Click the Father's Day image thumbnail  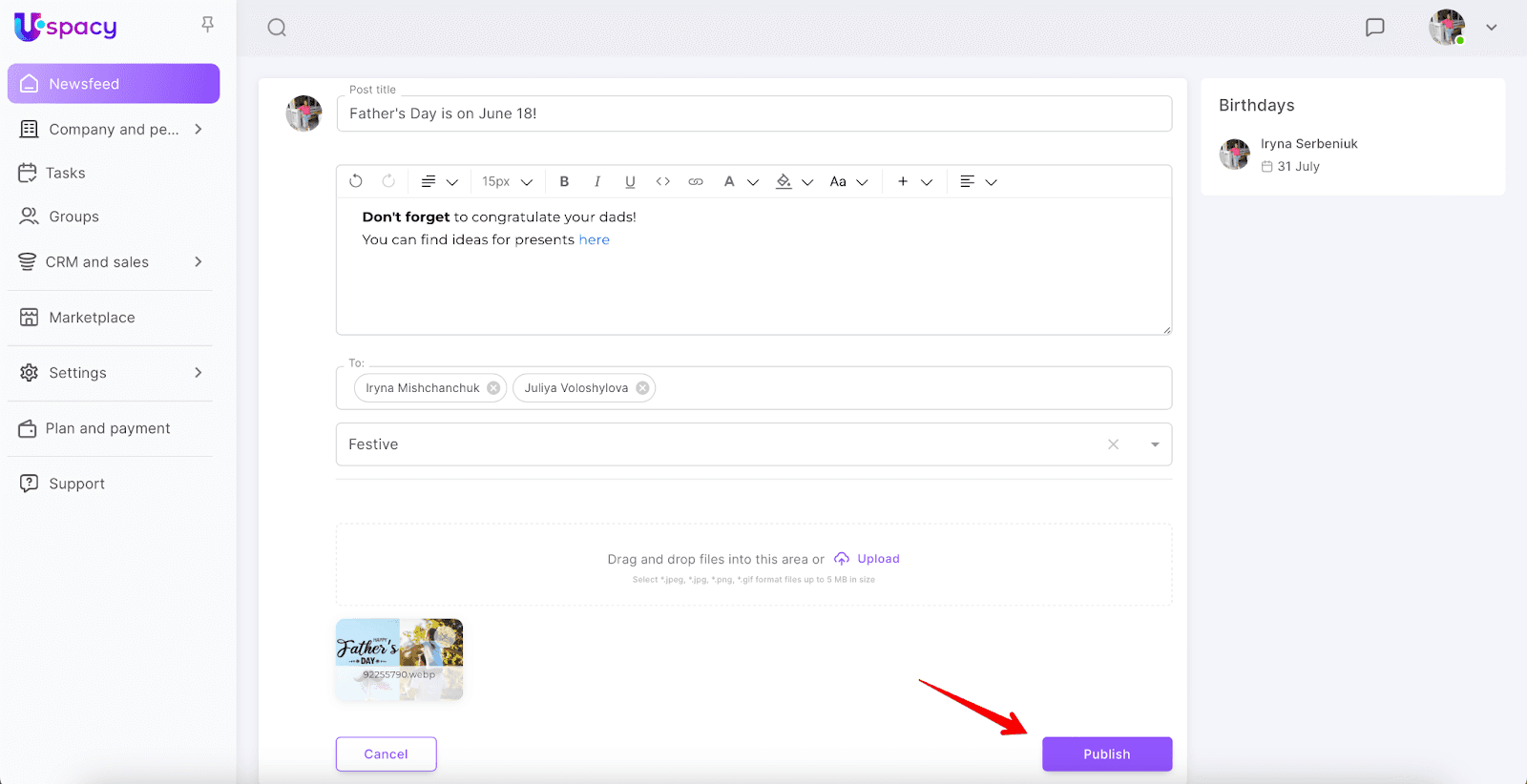pyautogui.click(x=399, y=659)
